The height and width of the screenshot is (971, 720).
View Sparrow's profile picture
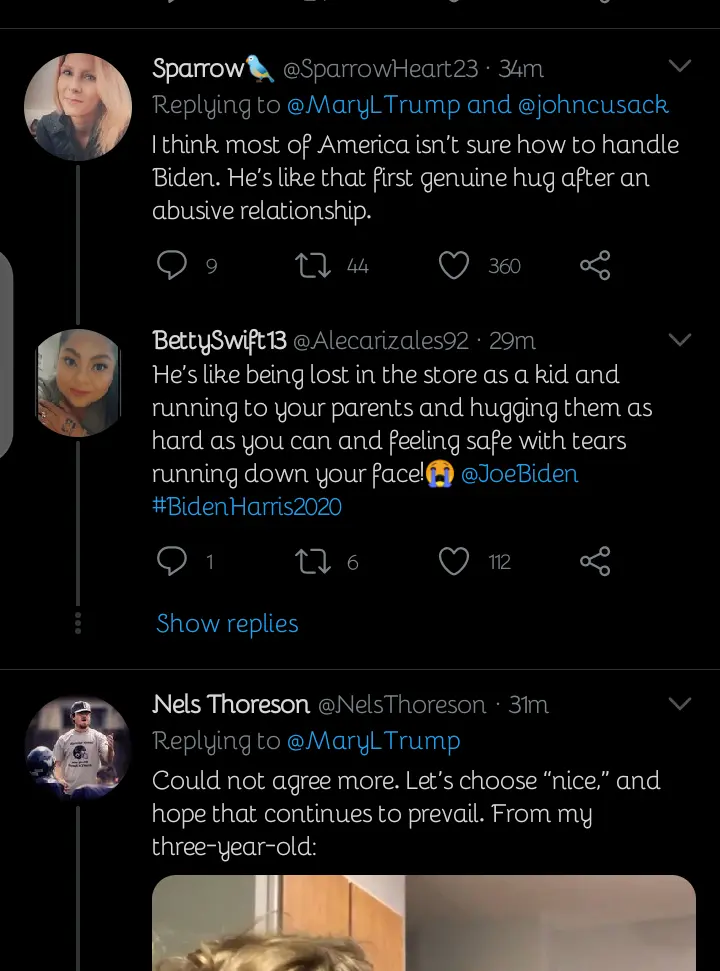78,107
